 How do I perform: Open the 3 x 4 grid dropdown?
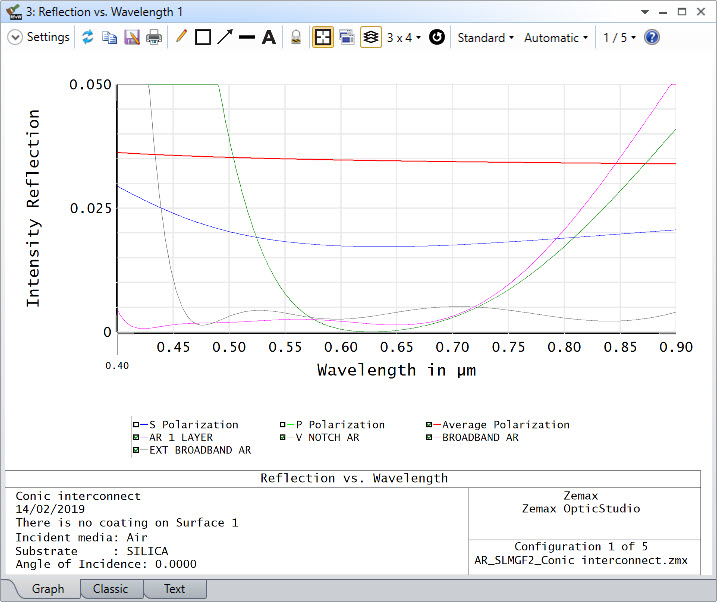click(x=403, y=37)
